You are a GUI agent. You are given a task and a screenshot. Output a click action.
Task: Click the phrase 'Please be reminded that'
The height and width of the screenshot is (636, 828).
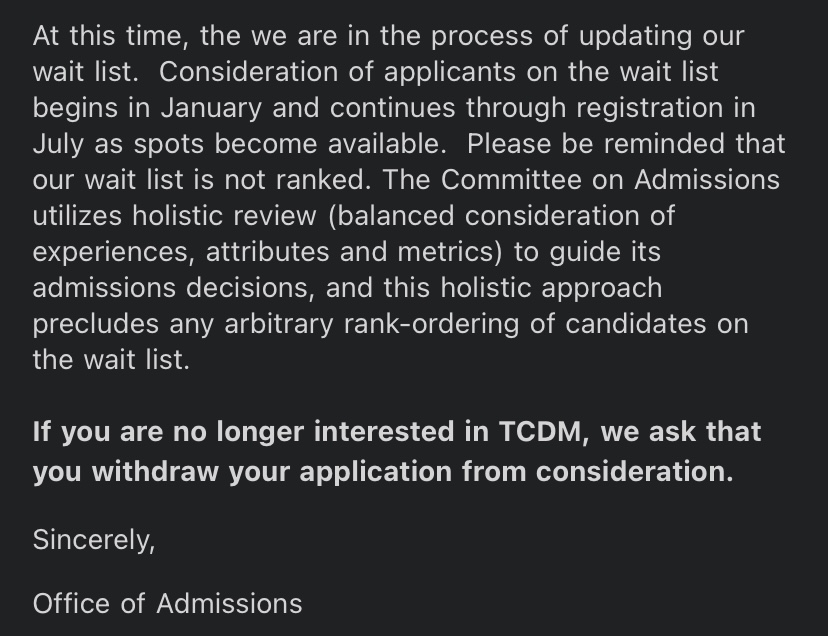pyautogui.click(x=626, y=144)
